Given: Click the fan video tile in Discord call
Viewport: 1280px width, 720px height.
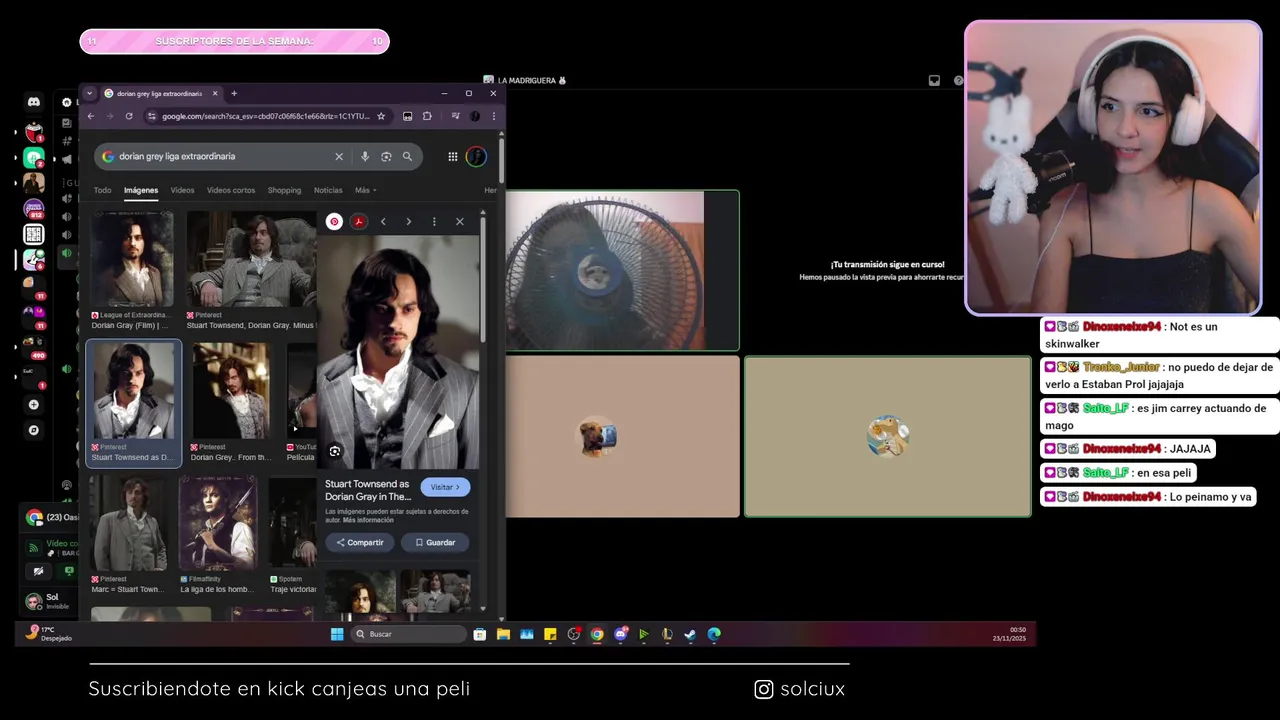Looking at the screenshot, I should tap(622, 270).
